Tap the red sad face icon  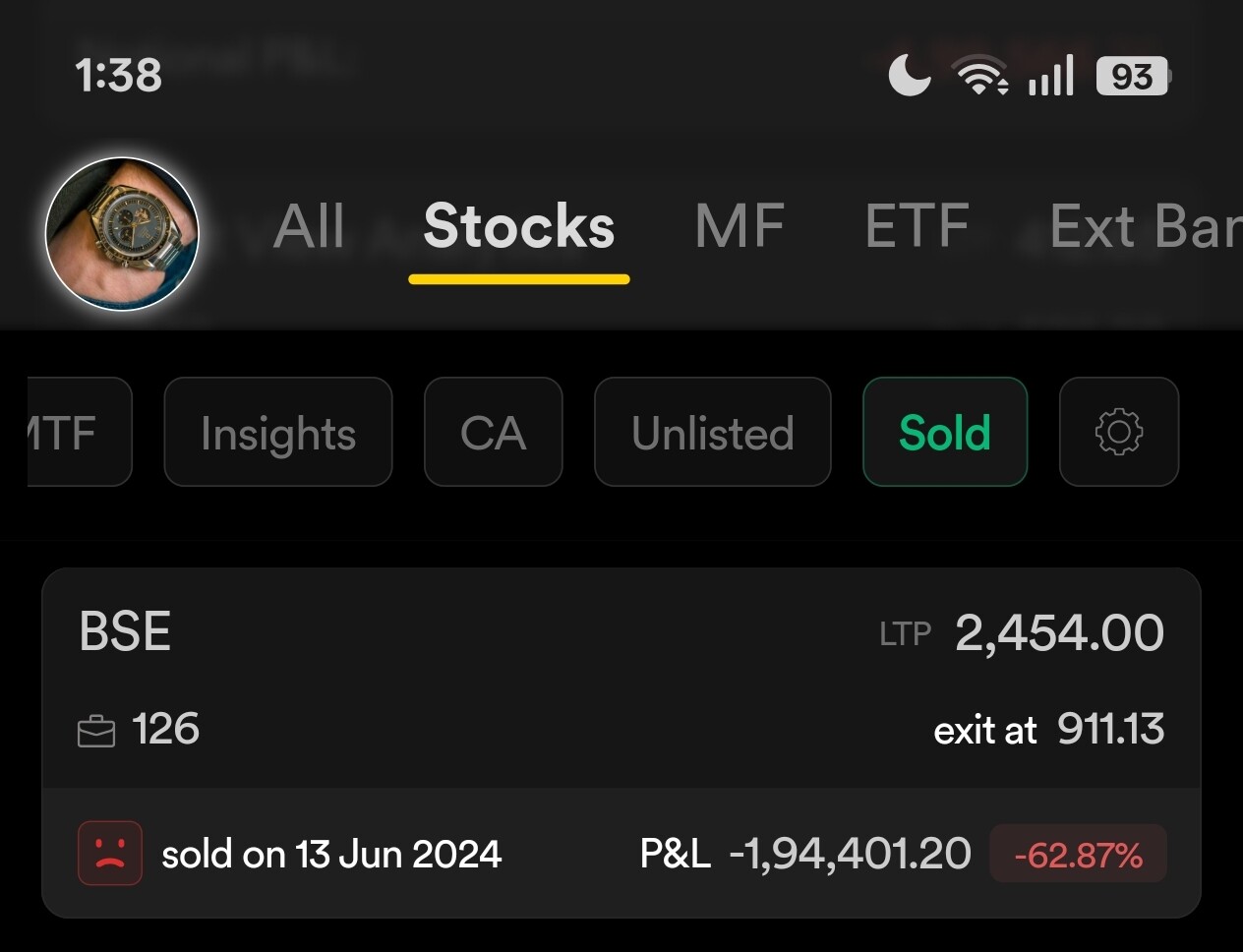pyautogui.click(x=110, y=853)
